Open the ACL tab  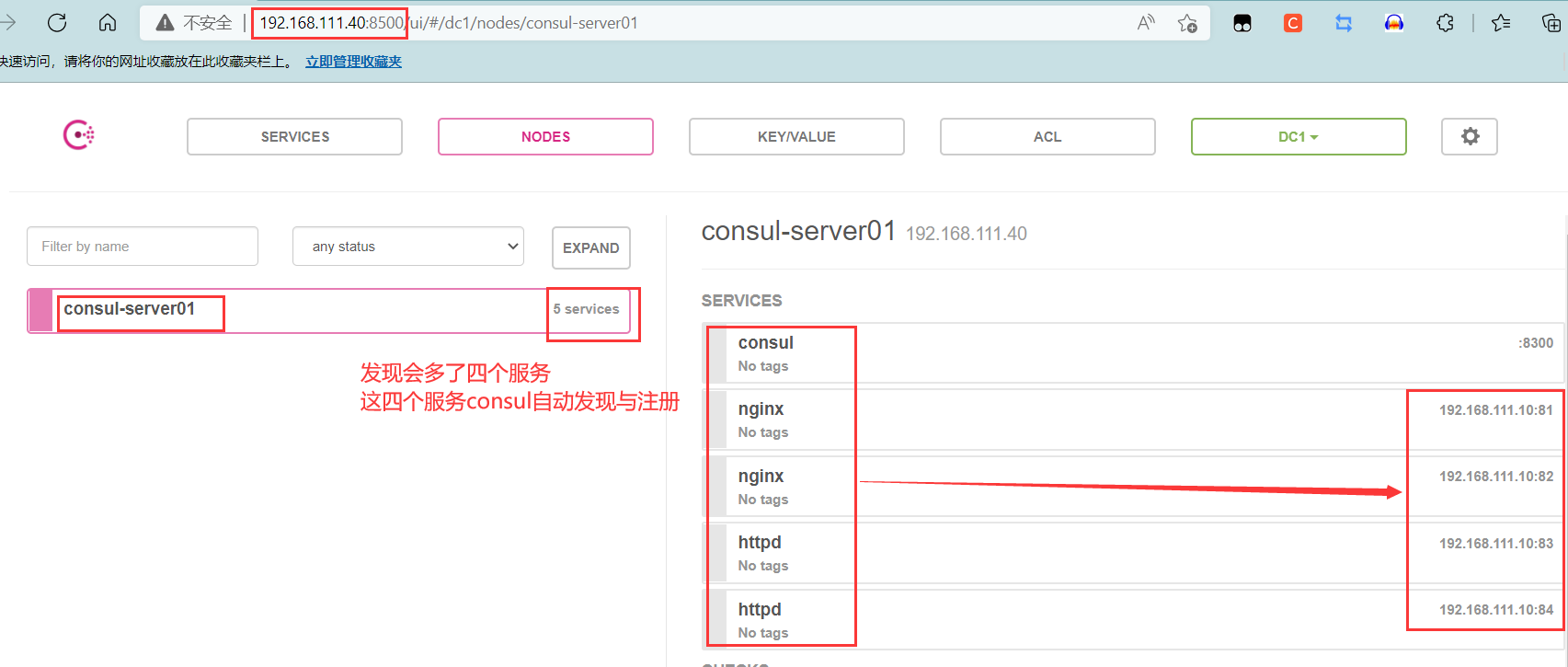click(x=1047, y=136)
